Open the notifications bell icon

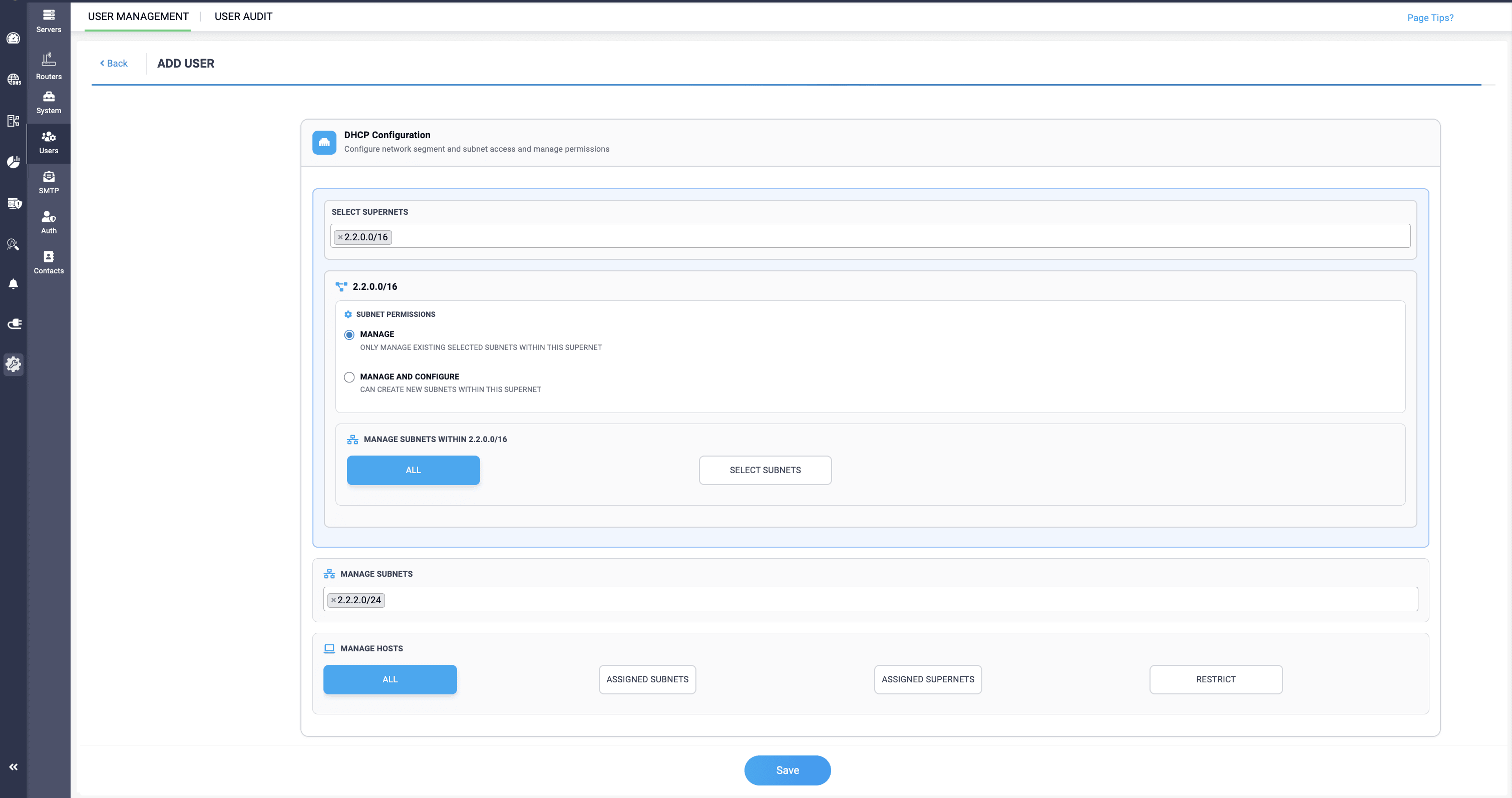point(13,284)
